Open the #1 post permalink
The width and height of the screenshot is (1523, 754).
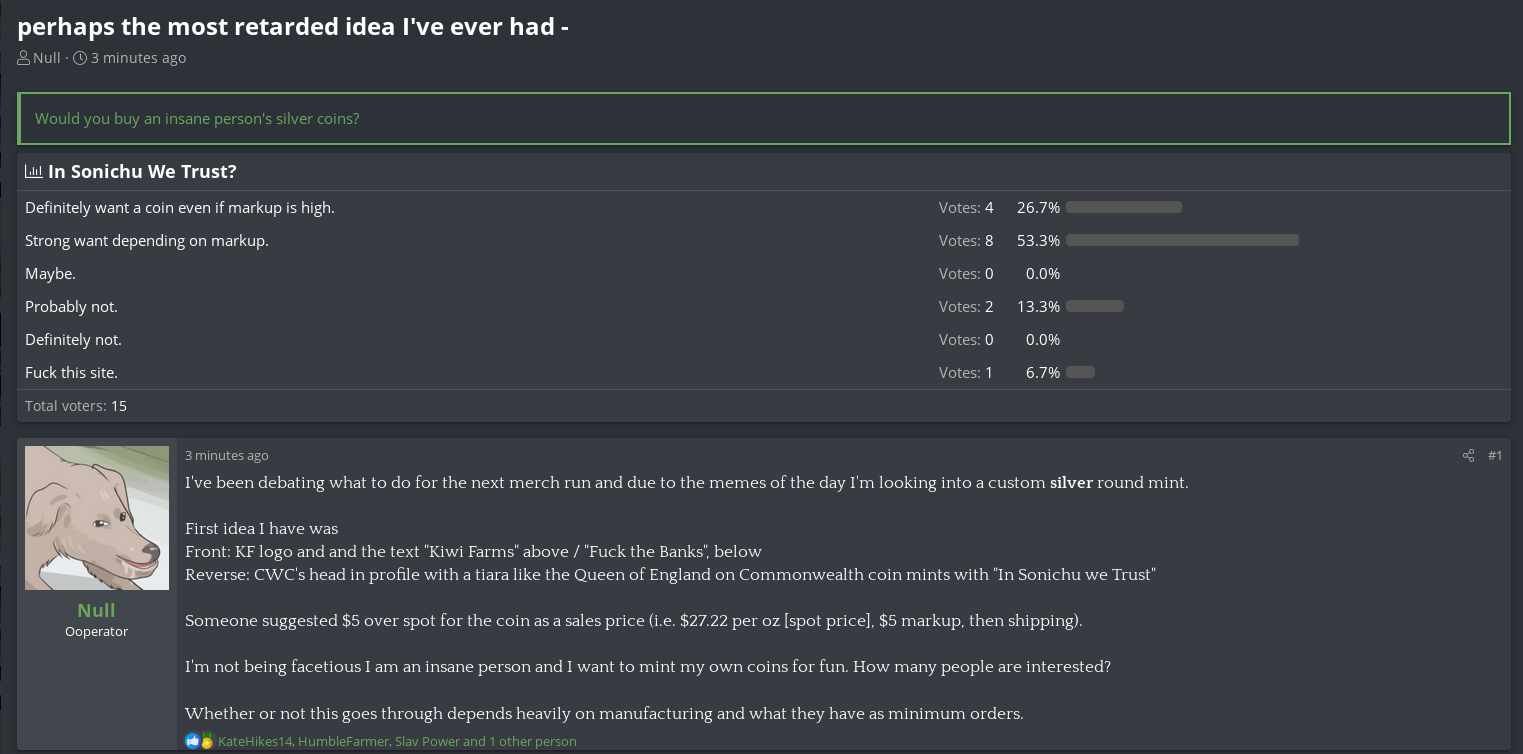1495,456
